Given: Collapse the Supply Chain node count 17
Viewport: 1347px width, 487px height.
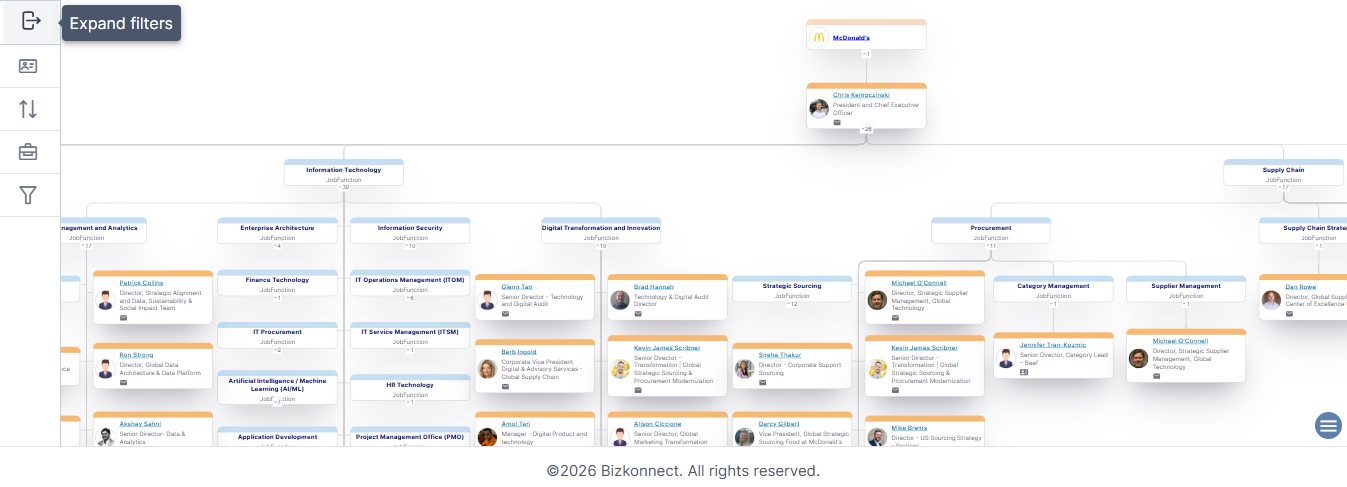Looking at the screenshot, I should click(1283, 187).
